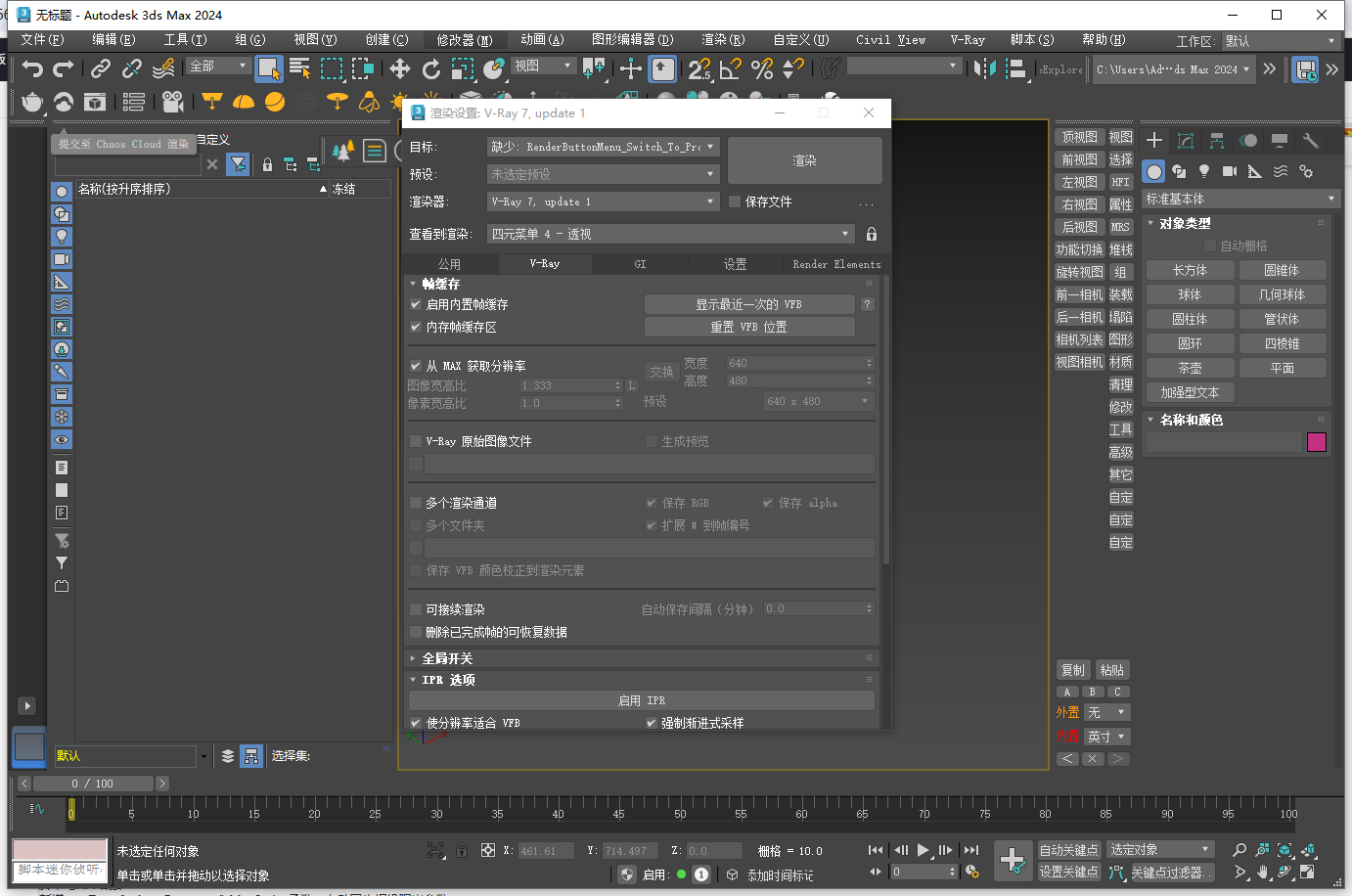The image size is (1352, 896).
Task: Click 显示最近一次的 VFB button
Action: tap(749, 304)
